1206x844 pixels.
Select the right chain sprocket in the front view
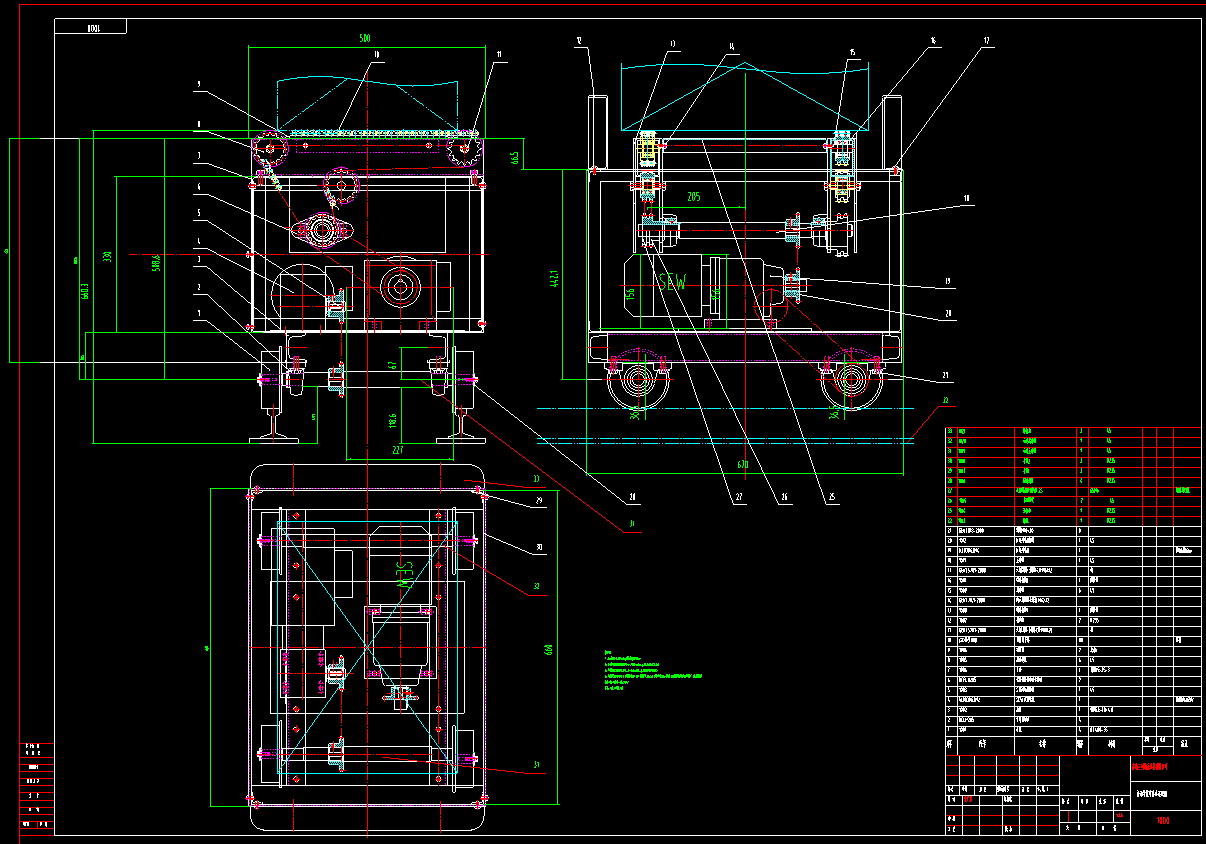tap(465, 151)
